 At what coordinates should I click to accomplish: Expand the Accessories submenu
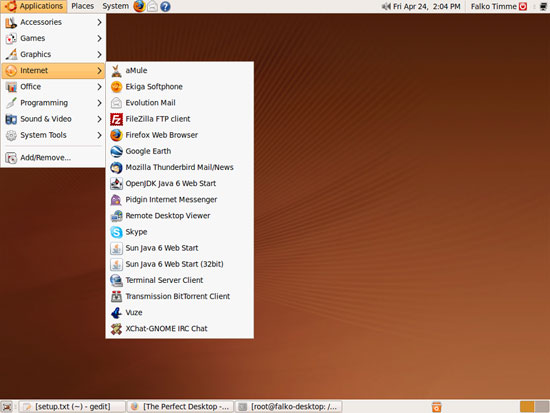53,22
